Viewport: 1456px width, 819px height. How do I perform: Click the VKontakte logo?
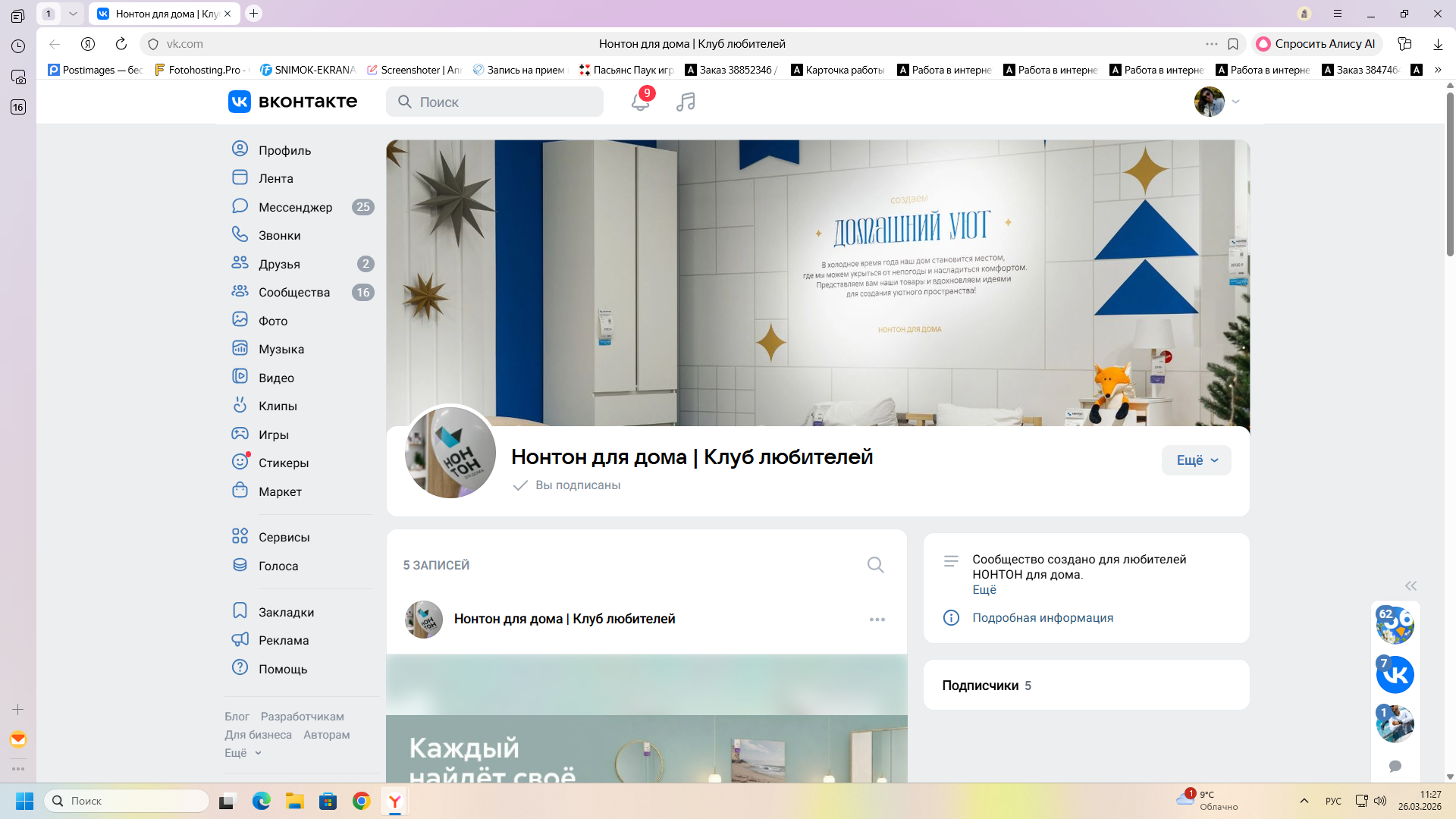coord(293,102)
